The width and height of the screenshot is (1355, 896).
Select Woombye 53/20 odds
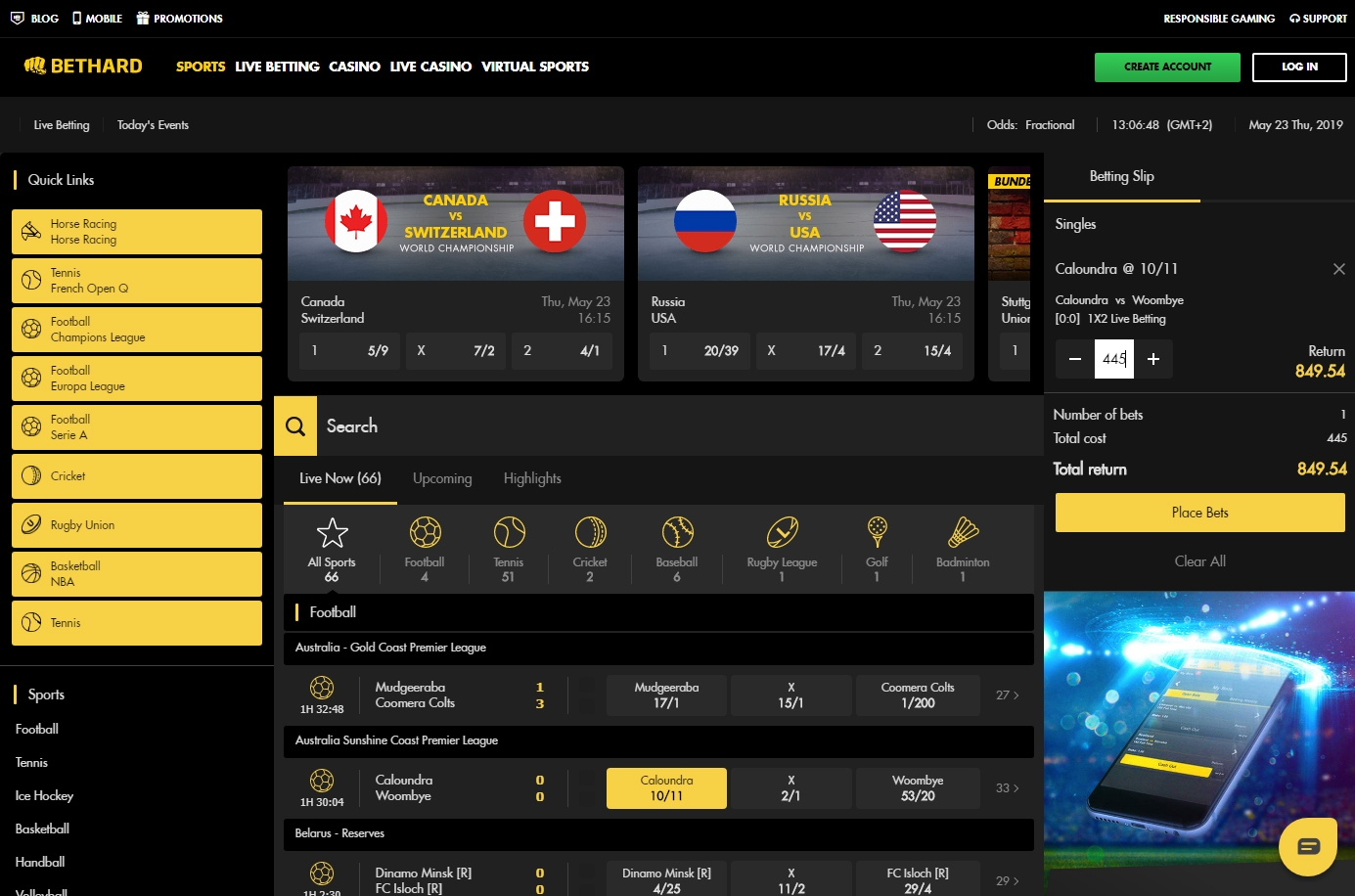click(918, 788)
